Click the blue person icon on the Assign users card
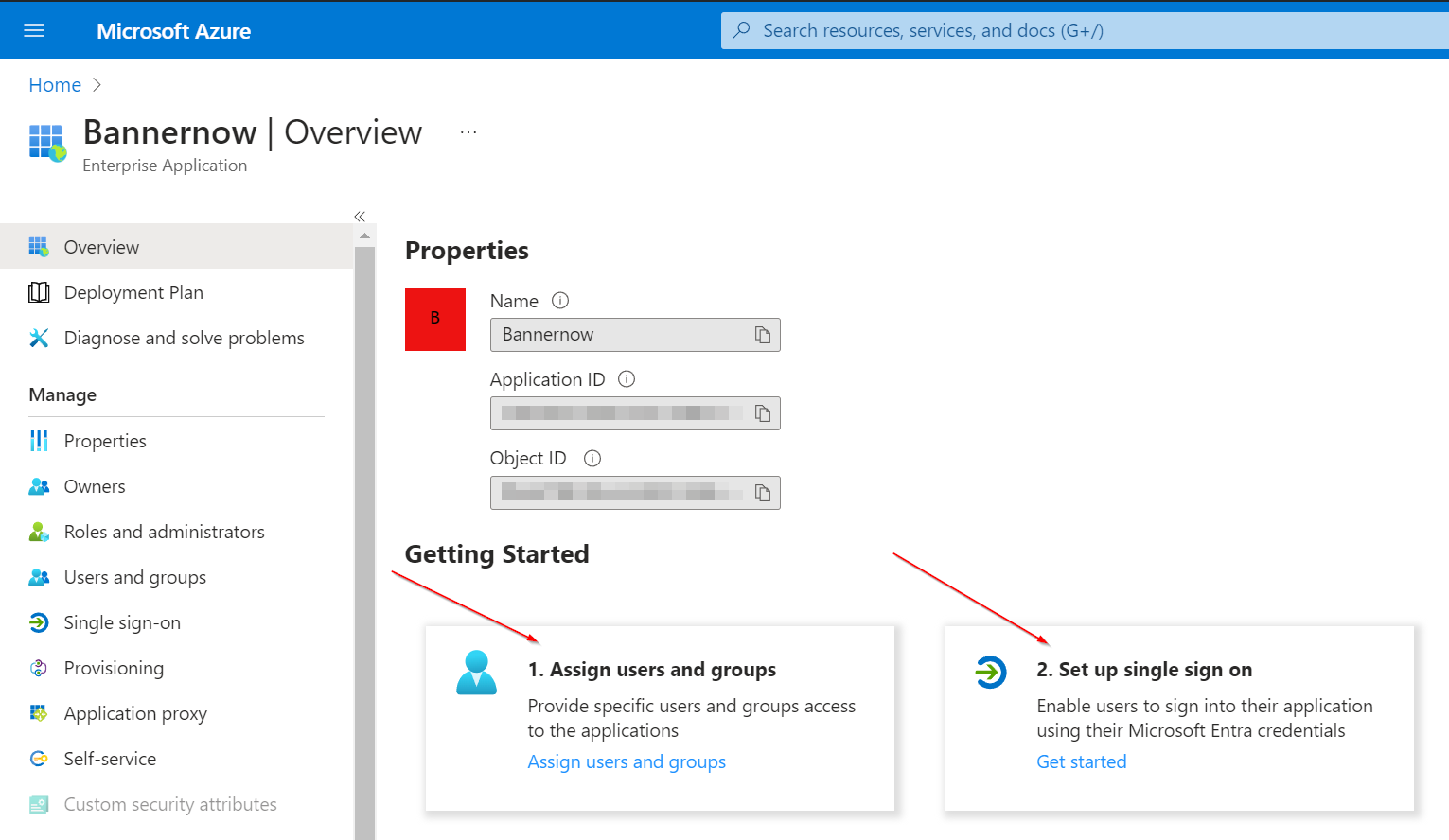The height and width of the screenshot is (840, 1449). coord(476,673)
